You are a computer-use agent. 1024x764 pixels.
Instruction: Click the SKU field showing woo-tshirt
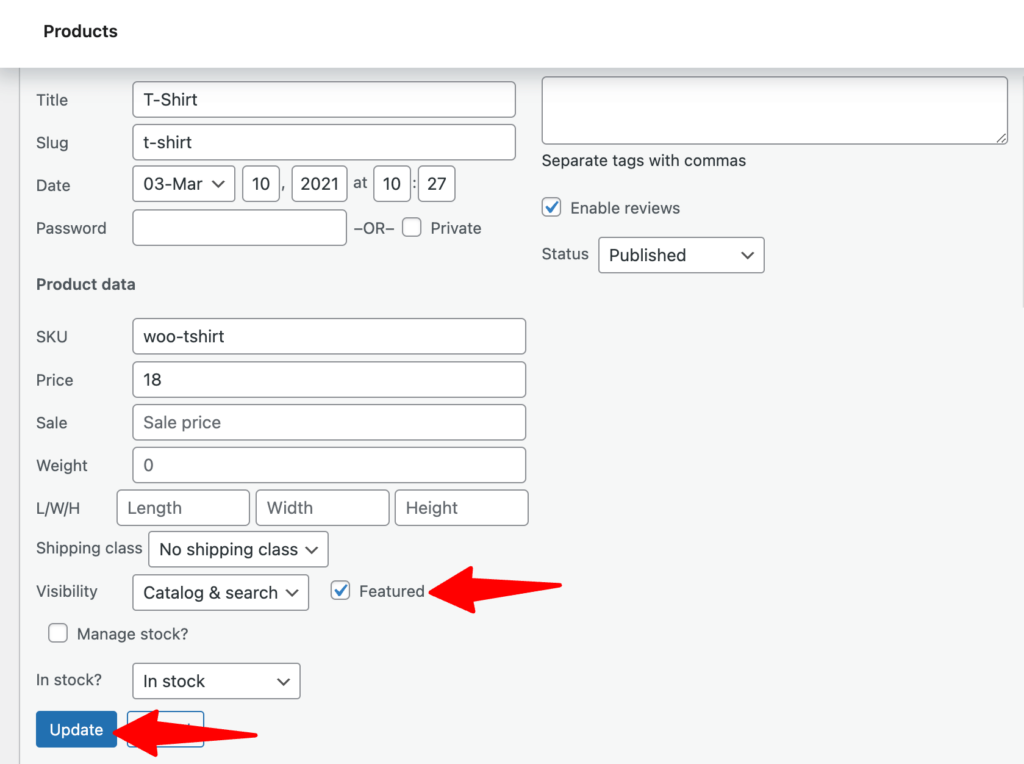pyautogui.click(x=329, y=336)
